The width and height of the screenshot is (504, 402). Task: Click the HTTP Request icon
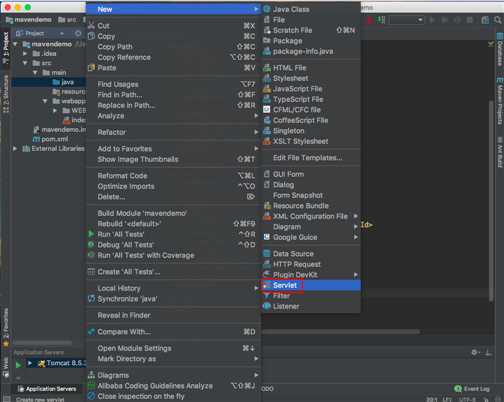click(267, 264)
